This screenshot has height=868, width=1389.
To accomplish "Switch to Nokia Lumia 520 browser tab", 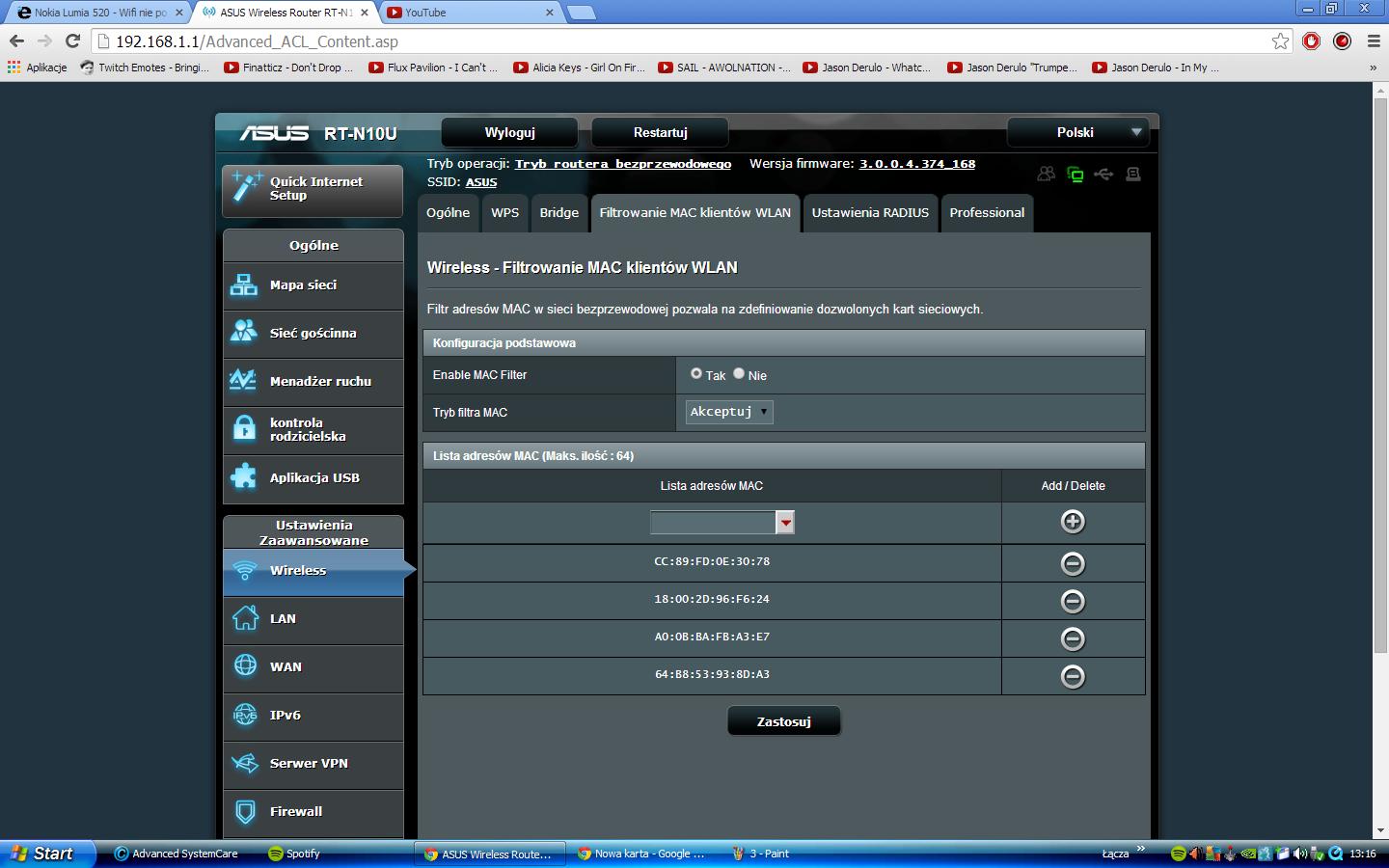I will coord(100,13).
